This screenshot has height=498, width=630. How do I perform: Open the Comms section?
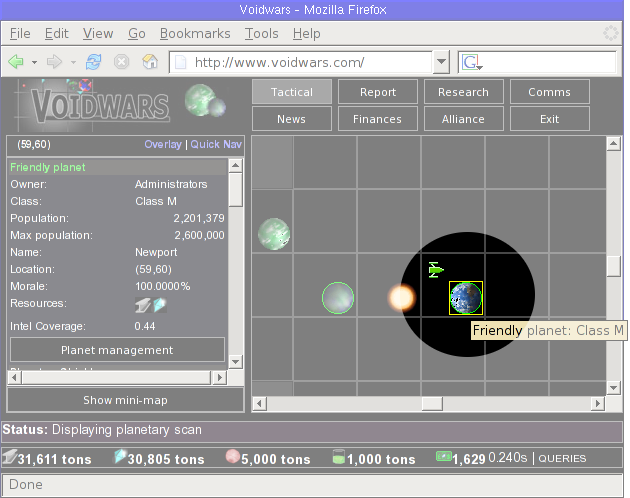click(x=549, y=92)
